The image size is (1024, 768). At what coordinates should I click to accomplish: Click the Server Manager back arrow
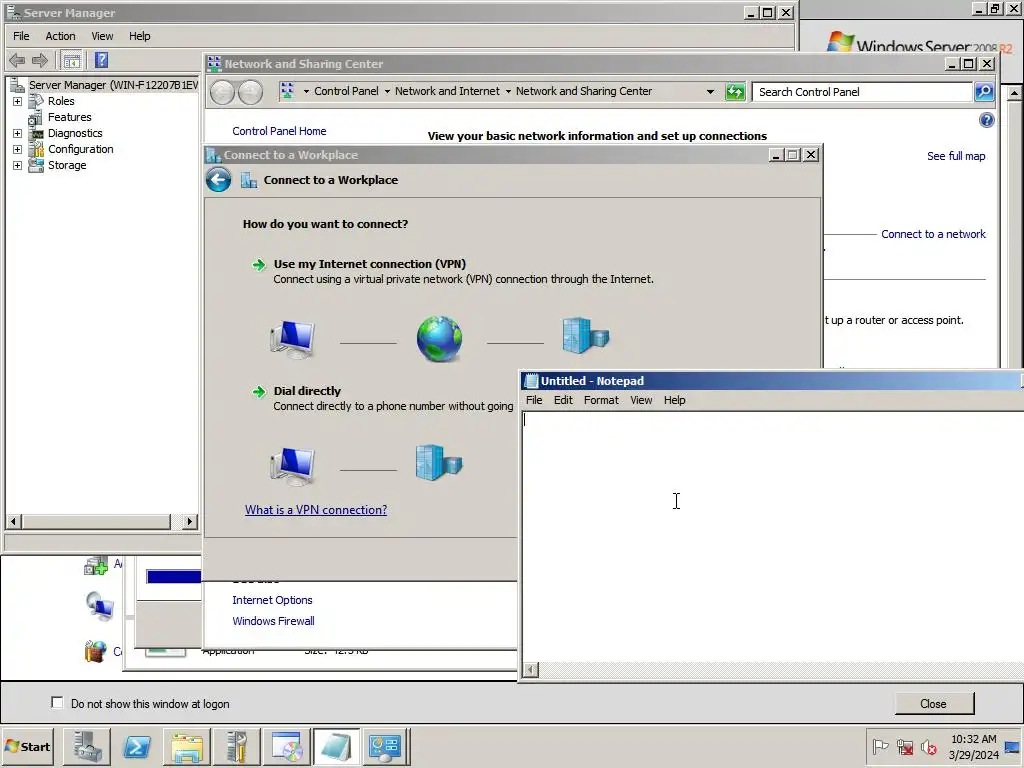(17, 61)
